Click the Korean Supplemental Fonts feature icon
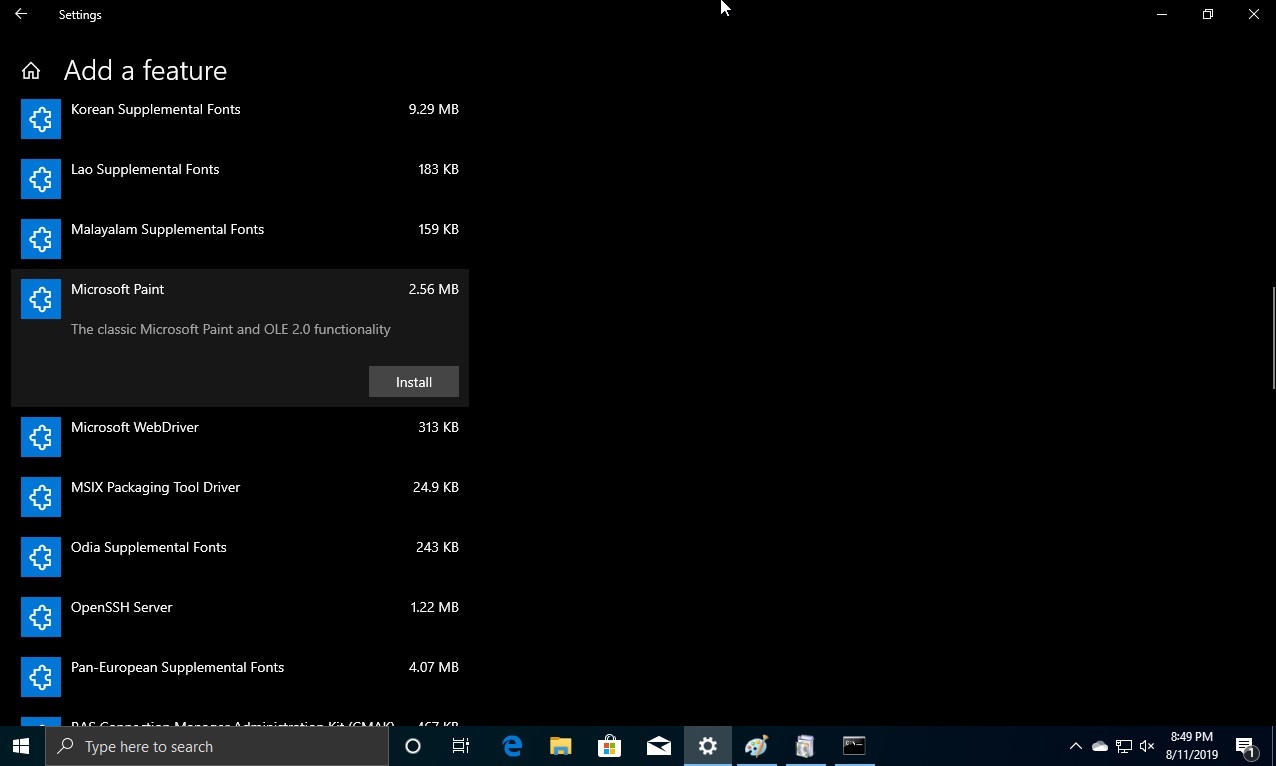 [41, 118]
